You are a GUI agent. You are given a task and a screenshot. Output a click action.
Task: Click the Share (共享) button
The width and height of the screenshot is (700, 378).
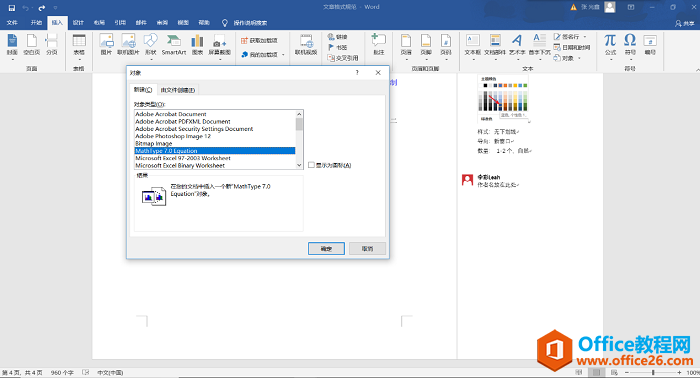[685, 23]
